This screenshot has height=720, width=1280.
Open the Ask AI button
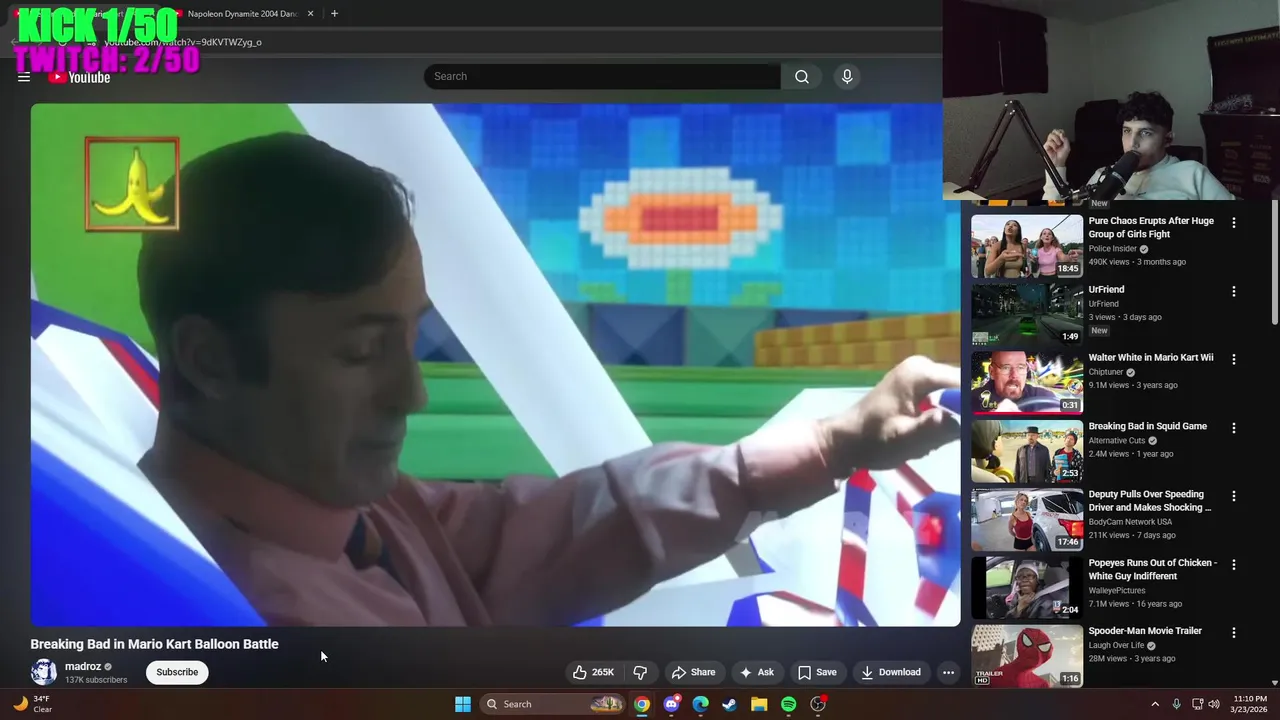tap(756, 672)
